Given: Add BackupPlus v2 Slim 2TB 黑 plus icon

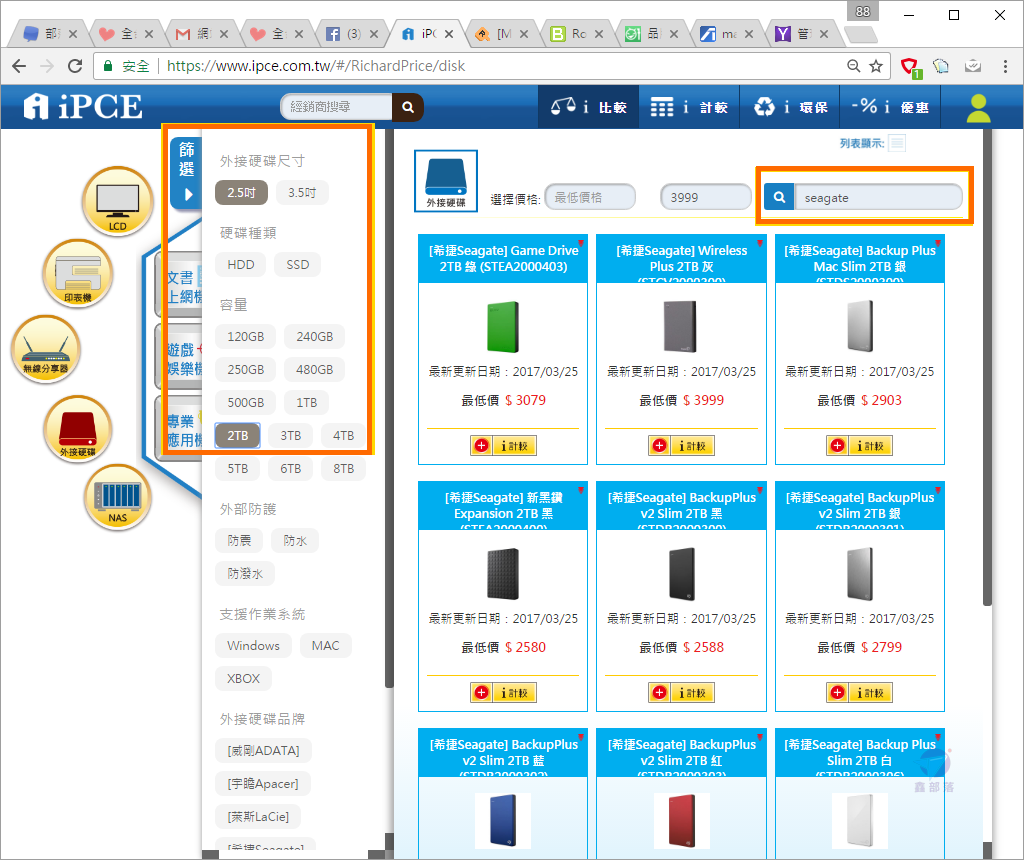Looking at the screenshot, I should (x=660, y=693).
